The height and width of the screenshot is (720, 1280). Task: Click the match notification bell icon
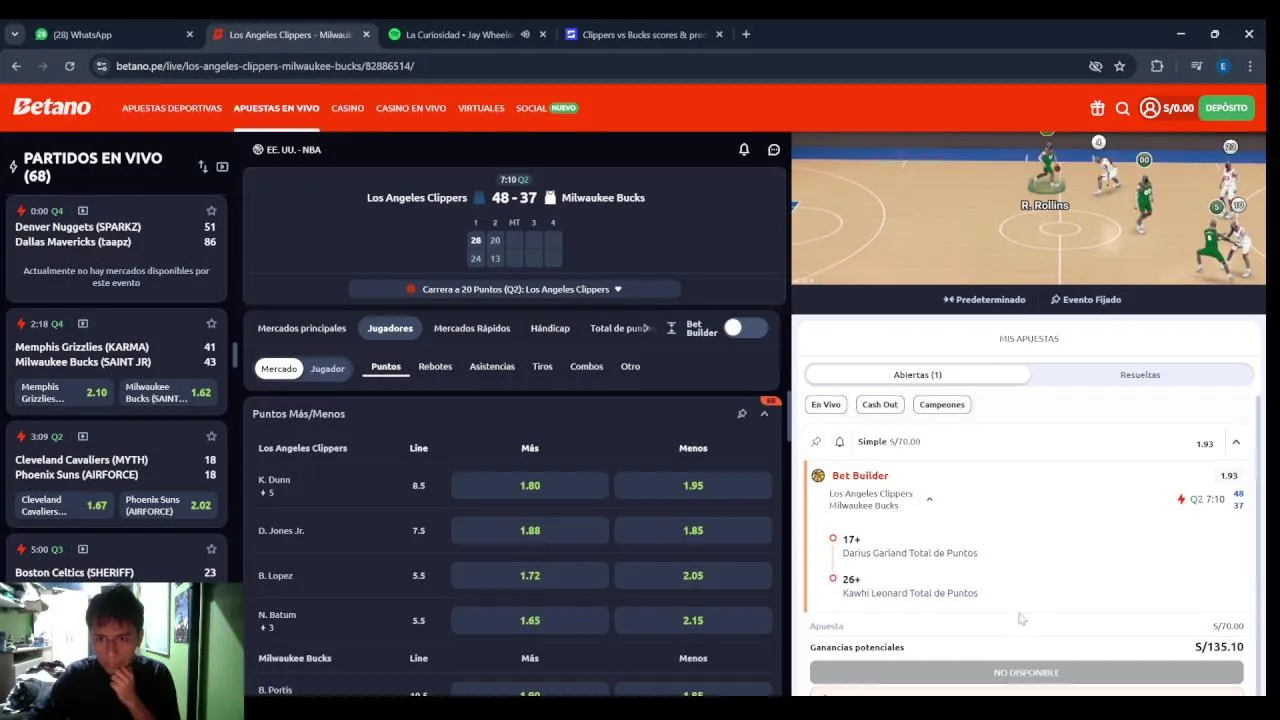coord(744,150)
